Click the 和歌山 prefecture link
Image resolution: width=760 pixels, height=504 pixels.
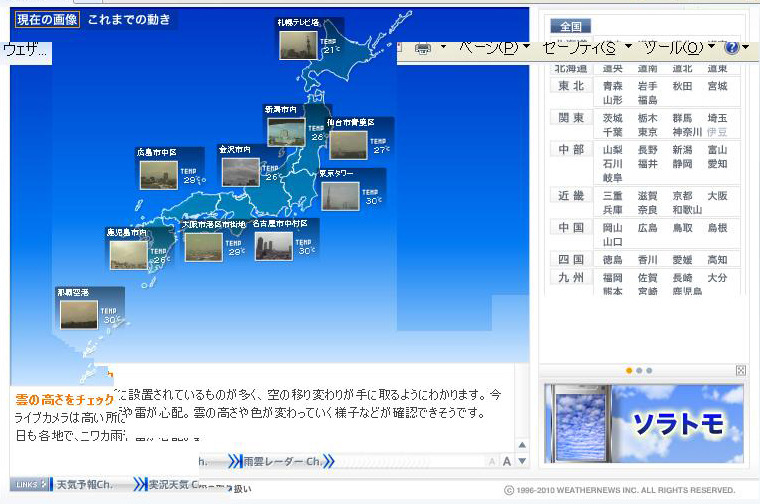[x=687, y=210]
